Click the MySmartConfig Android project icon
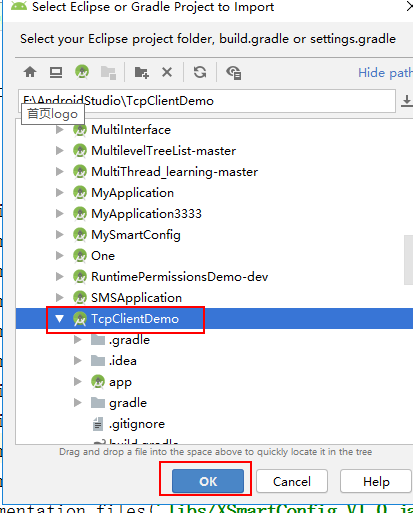The height and width of the screenshot is (513, 413). (x=80, y=235)
